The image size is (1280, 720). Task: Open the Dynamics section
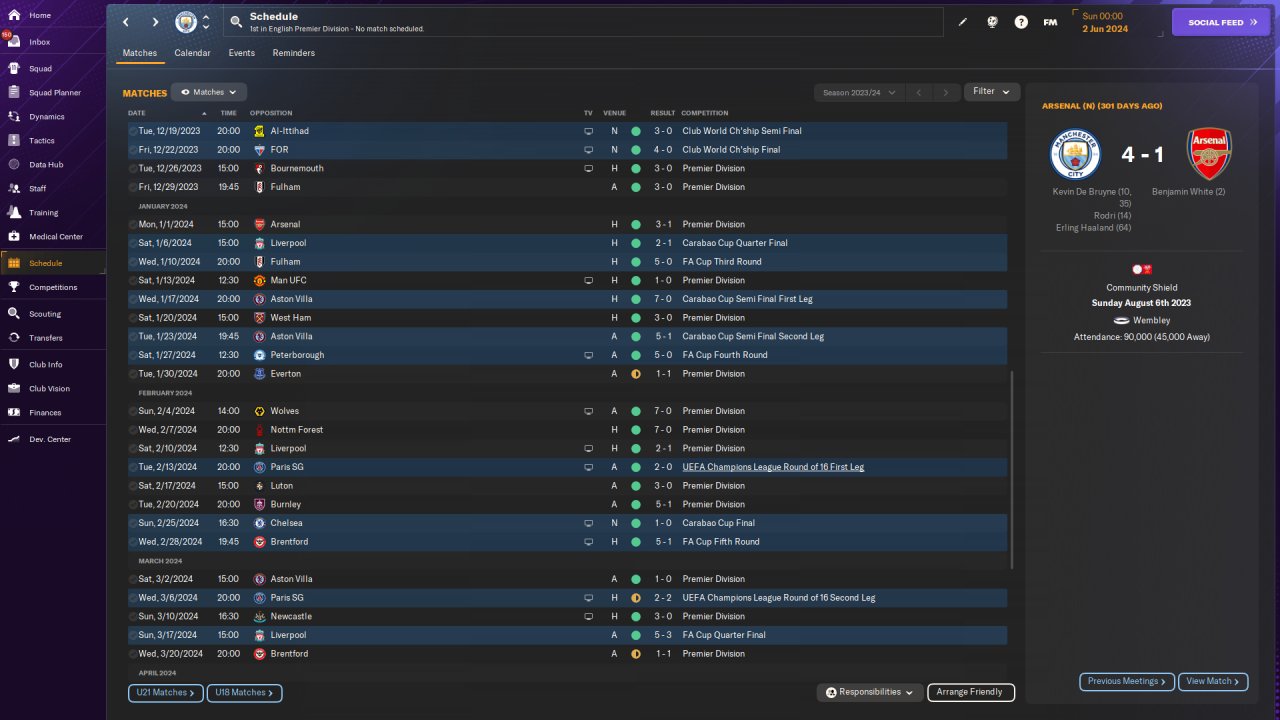pyautogui.click(x=46, y=117)
